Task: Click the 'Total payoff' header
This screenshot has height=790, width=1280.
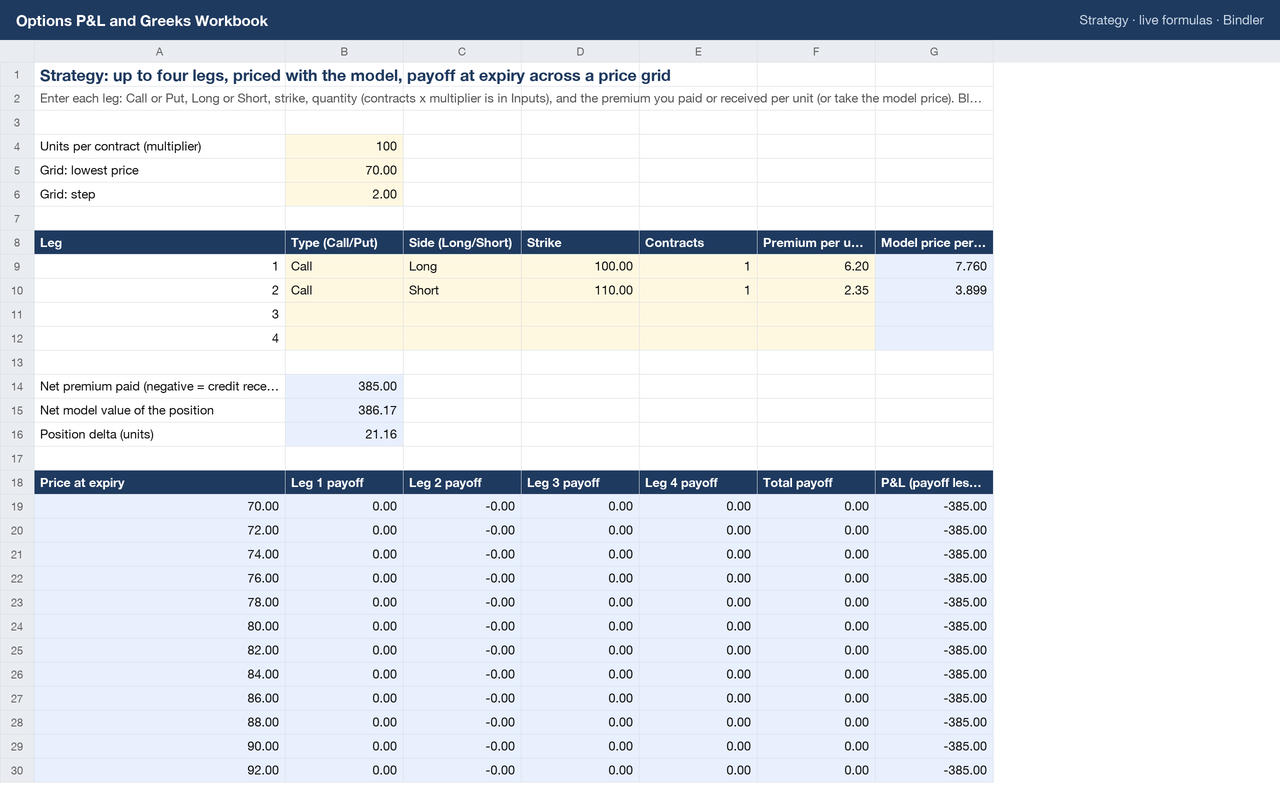Action: point(816,482)
